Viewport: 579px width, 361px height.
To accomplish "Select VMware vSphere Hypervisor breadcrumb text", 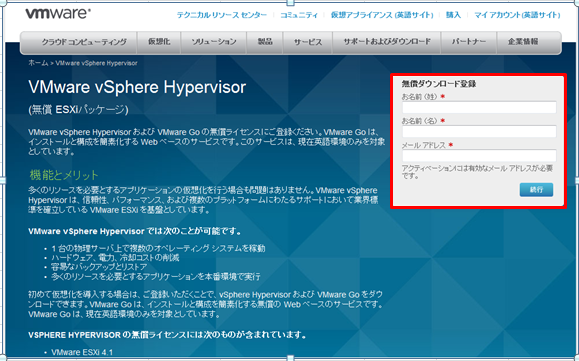I will click(x=96, y=63).
